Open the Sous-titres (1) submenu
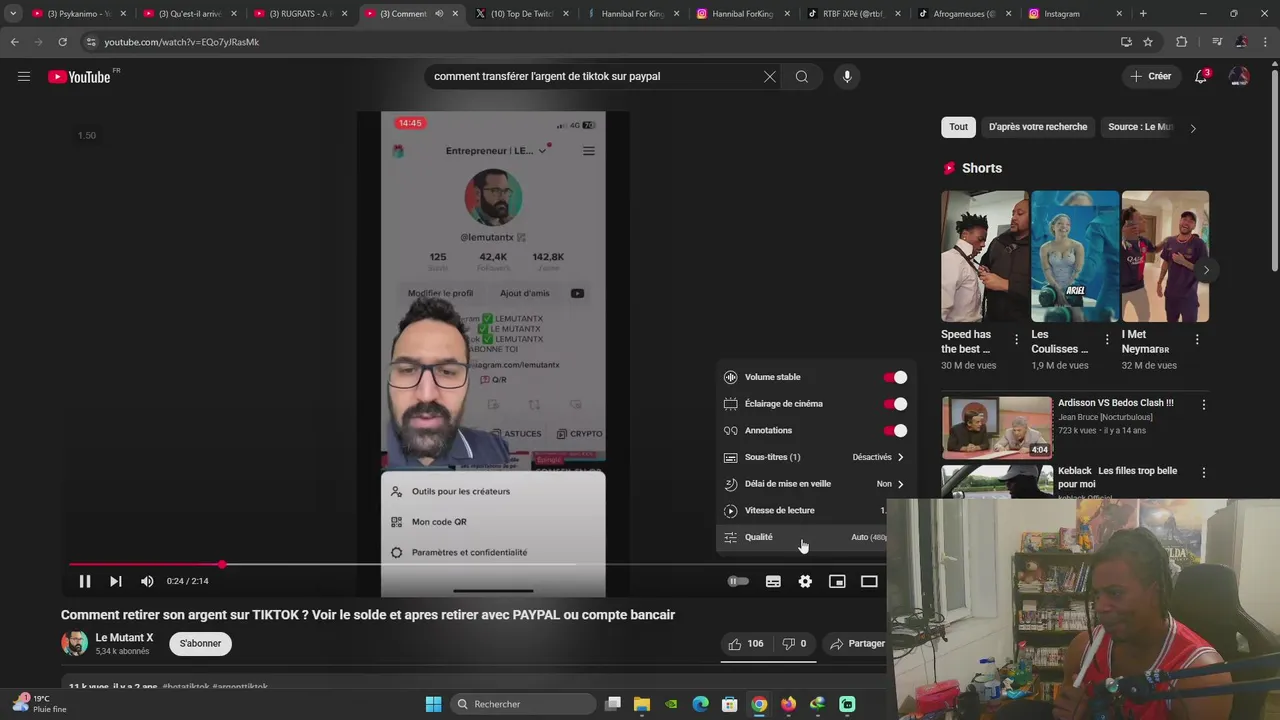The height and width of the screenshot is (720, 1280). [816, 457]
